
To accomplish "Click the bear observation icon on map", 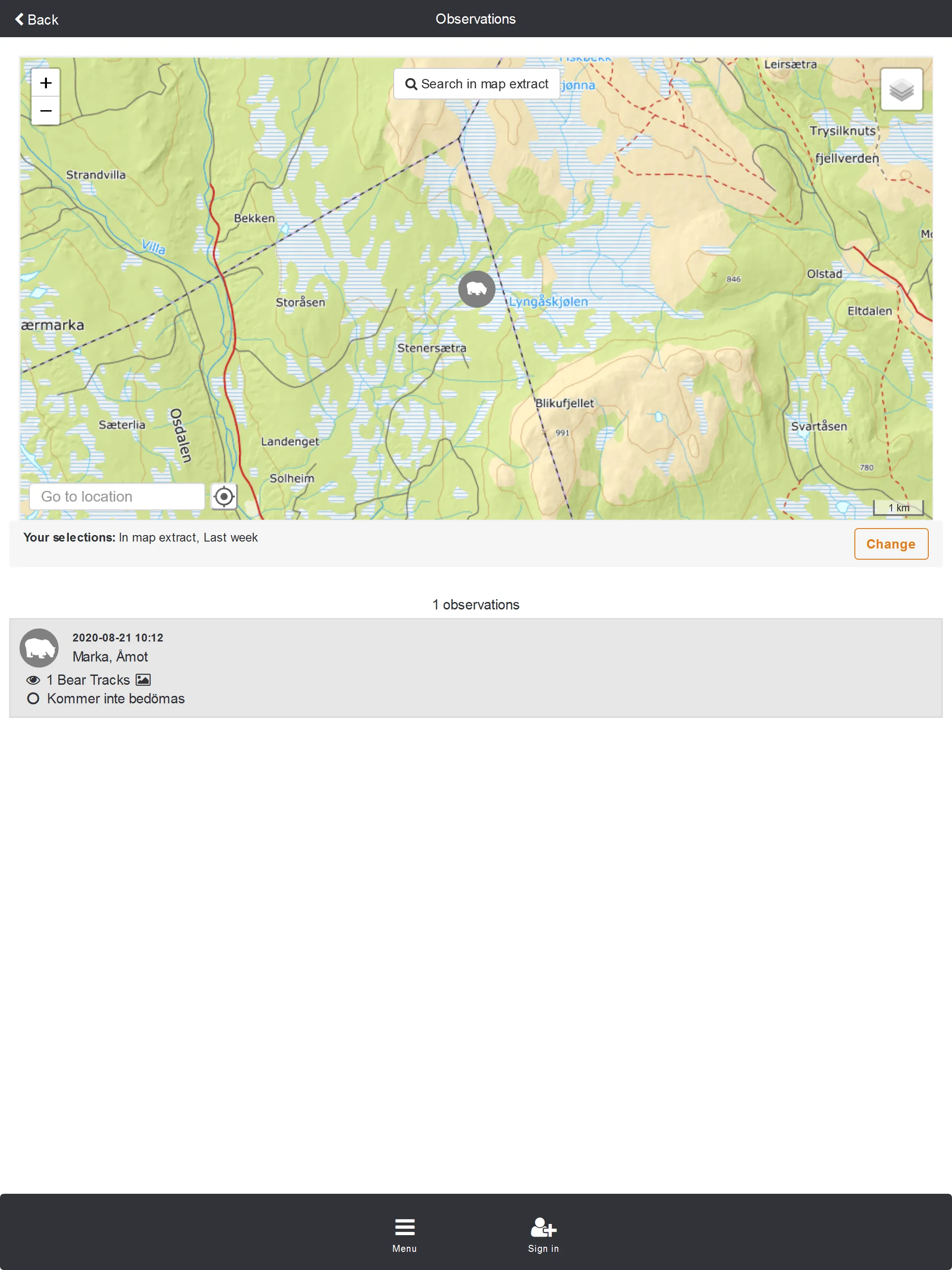I will [475, 289].
